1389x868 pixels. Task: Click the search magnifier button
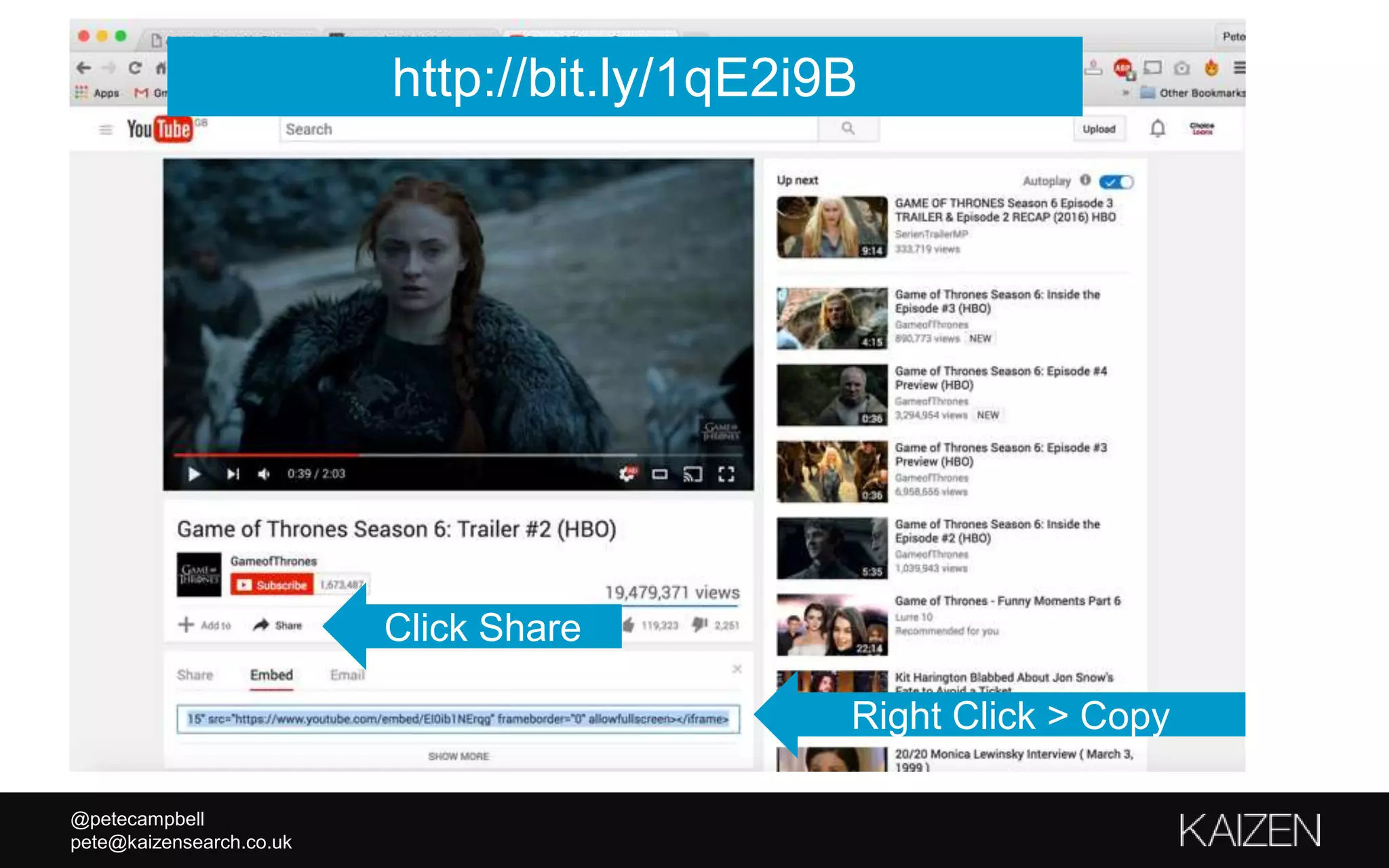coord(848,128)
